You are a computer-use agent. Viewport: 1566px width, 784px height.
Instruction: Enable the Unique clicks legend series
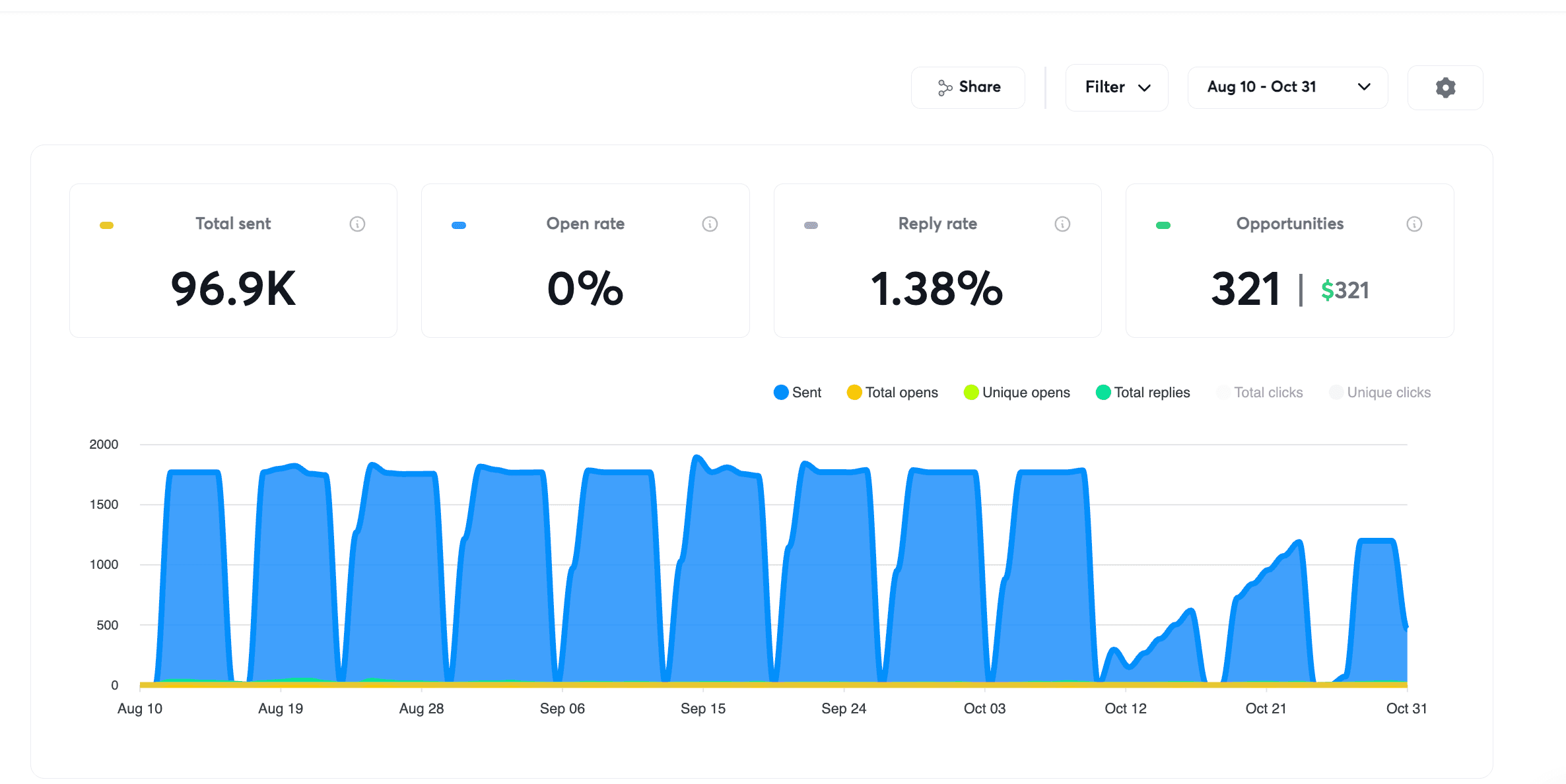tap(1380, 393)
